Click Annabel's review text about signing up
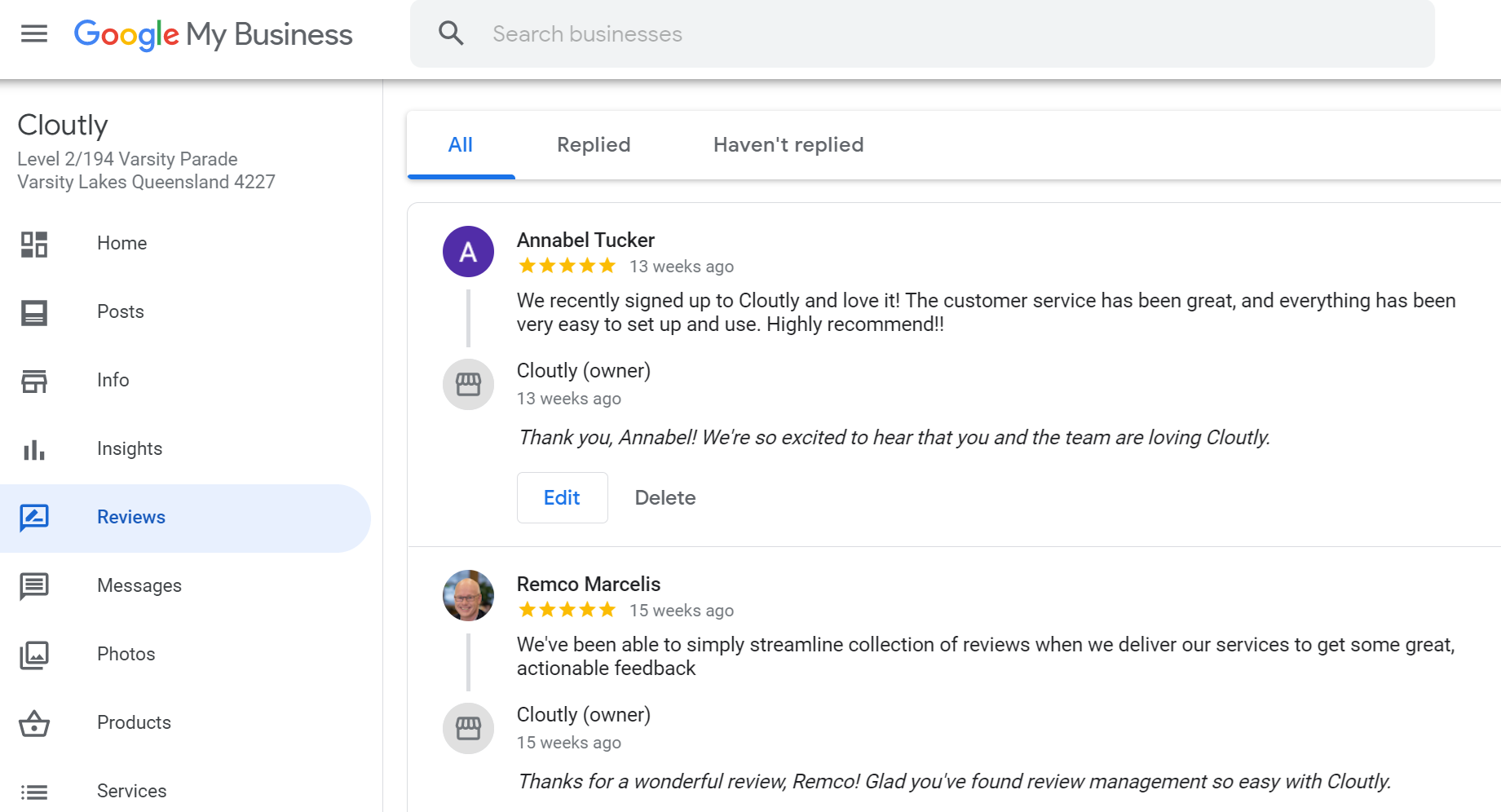Screen dimensions: 1501x812 pos(986,312)
